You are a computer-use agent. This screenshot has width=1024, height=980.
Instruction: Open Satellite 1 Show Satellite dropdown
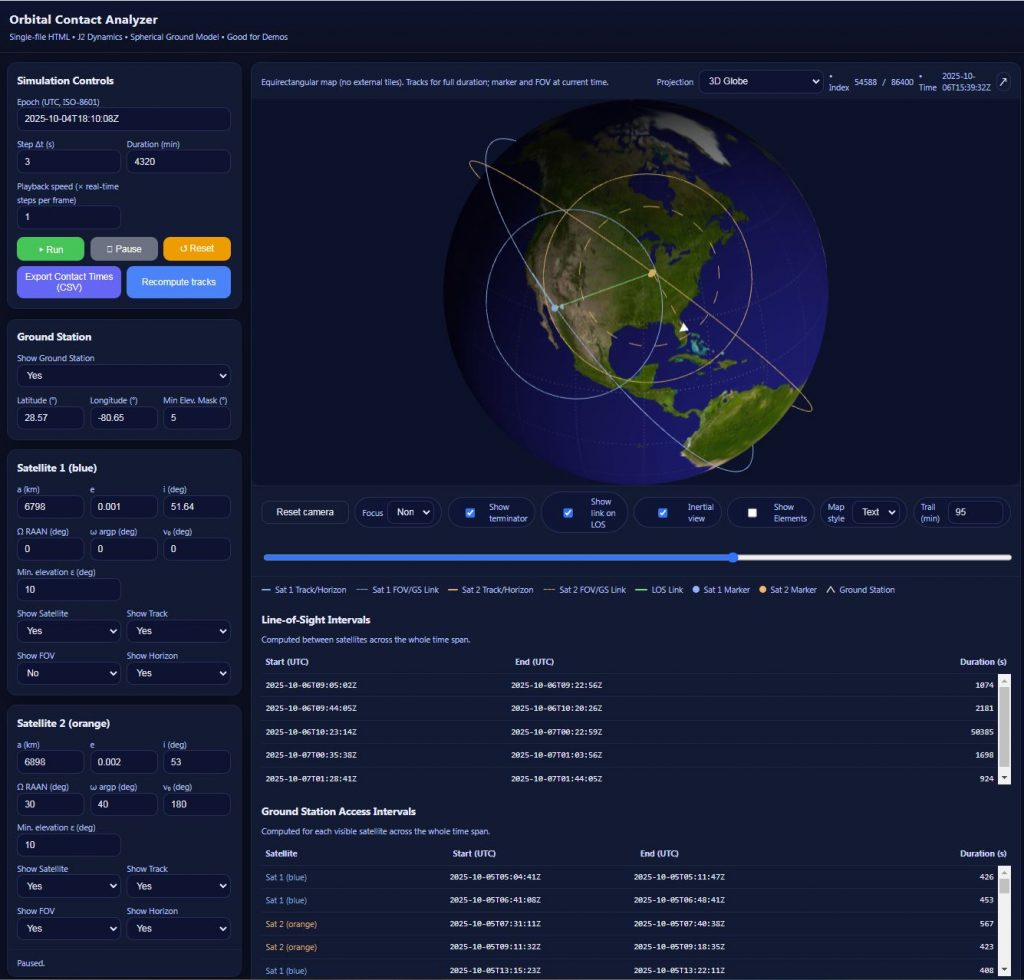69,631
